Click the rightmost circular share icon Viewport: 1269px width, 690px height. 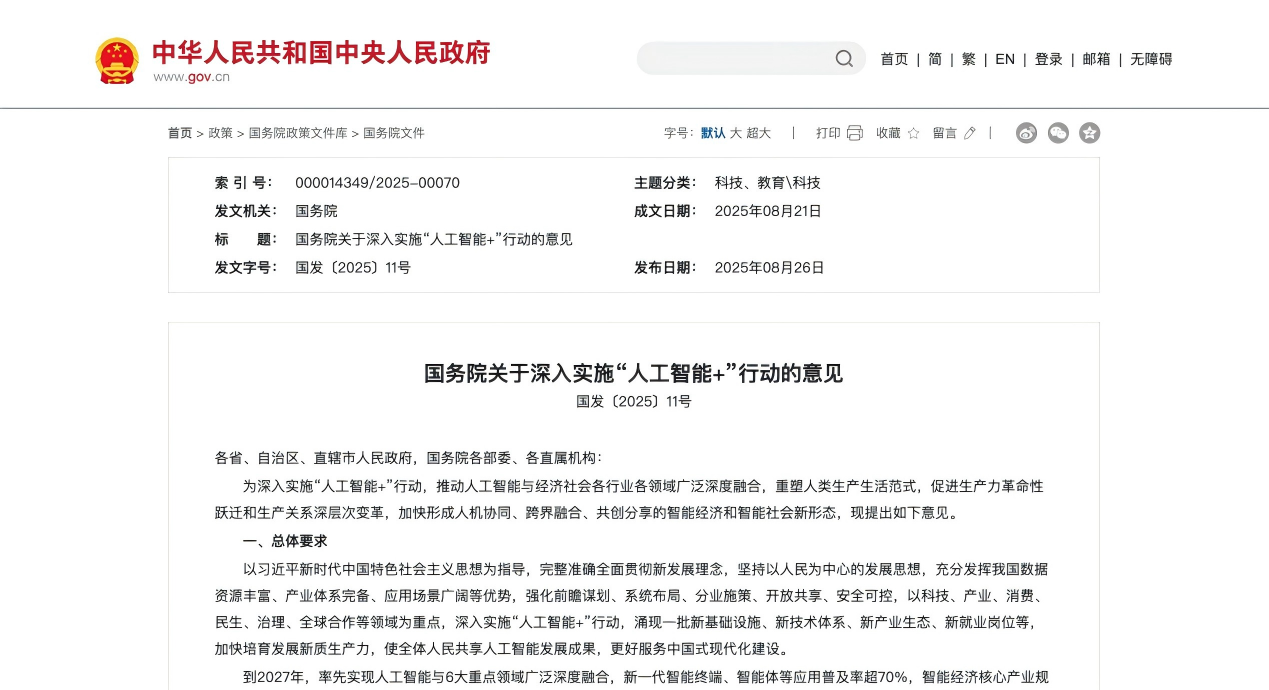tap(1089, 132)
